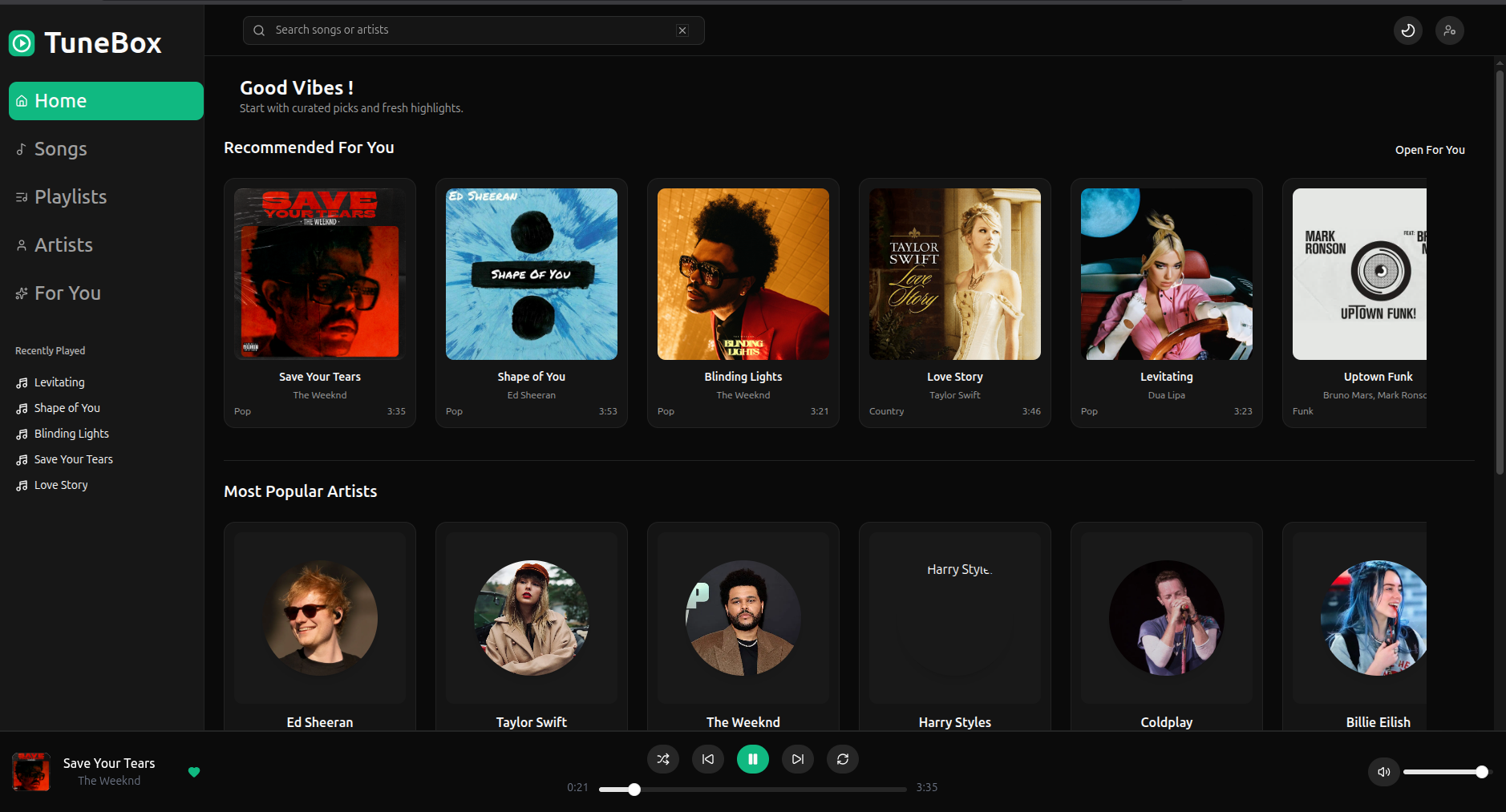Enable shuffle playback

(x=663, y=758)
